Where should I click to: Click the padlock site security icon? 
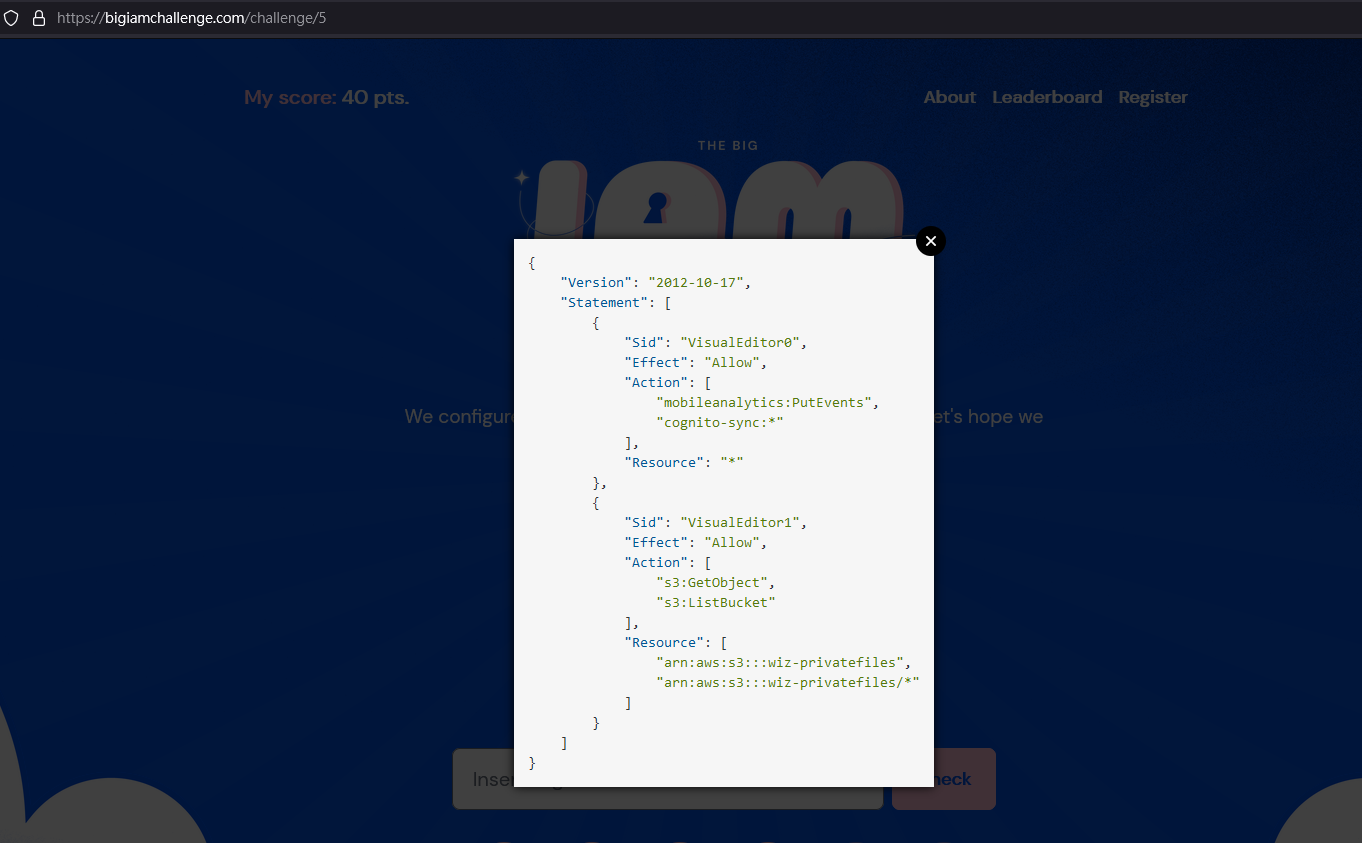pos(39,18)
